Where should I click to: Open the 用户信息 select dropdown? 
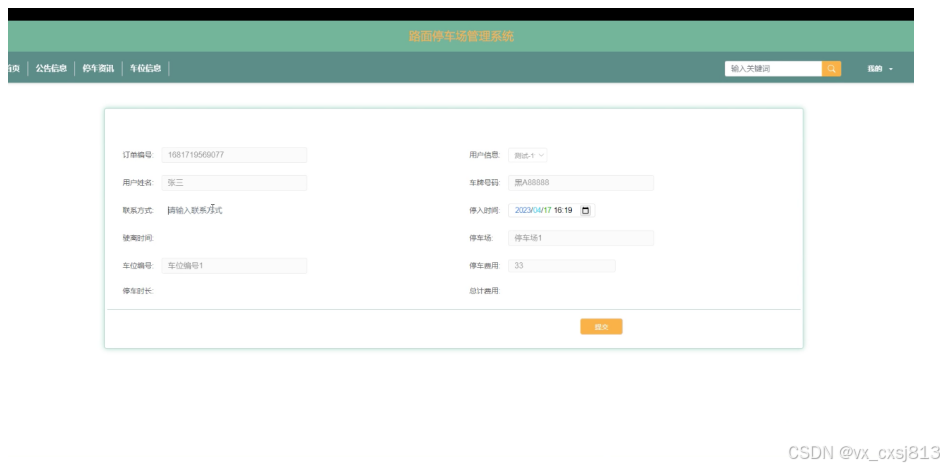527,155
